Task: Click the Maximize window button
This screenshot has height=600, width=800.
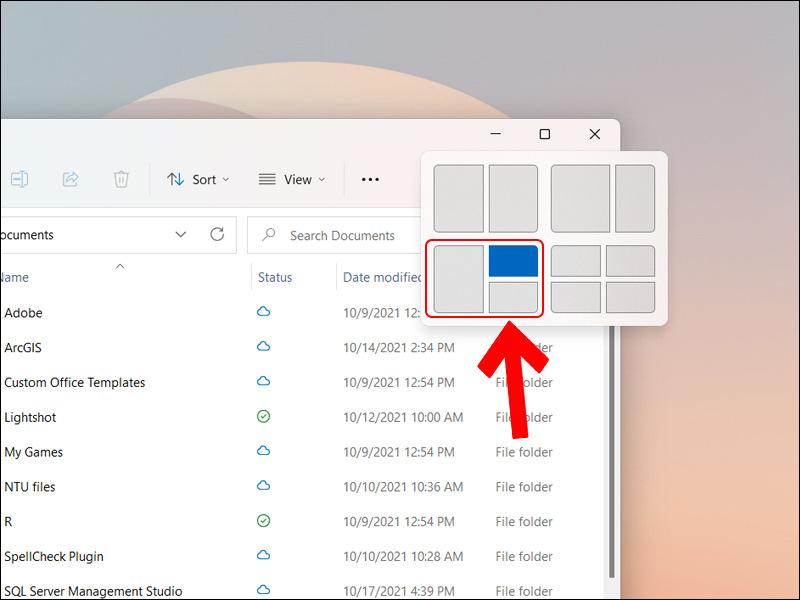Action: click(545, 134)
